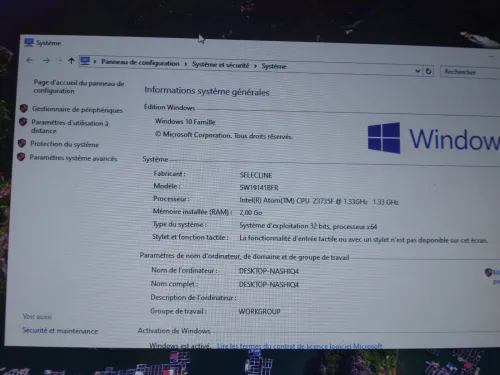Open Page d'accueil du panneau de configuration

coord(79,87)
